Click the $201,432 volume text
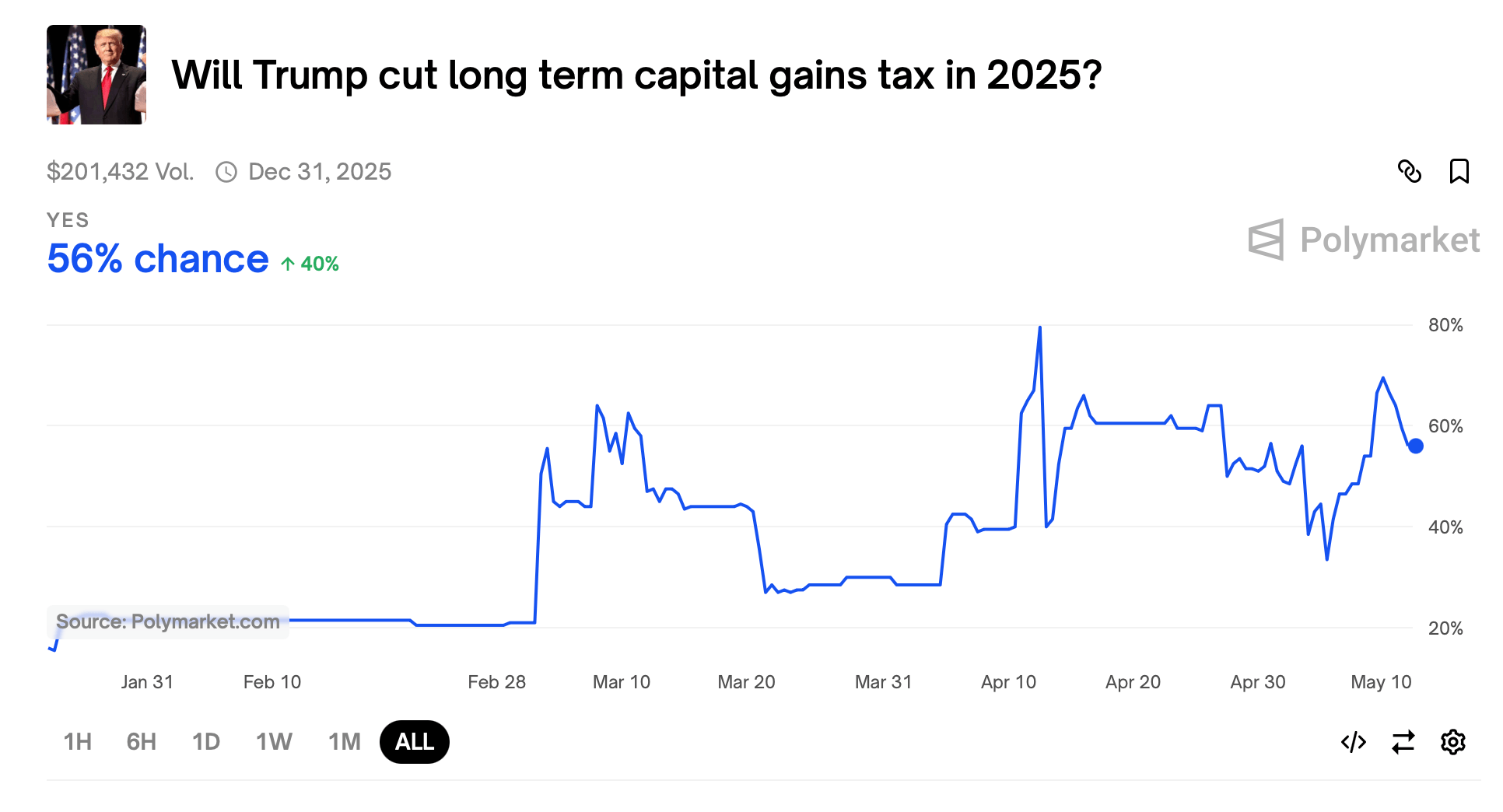The height and width of the screenshot is (812, 1503). point(120,172)
